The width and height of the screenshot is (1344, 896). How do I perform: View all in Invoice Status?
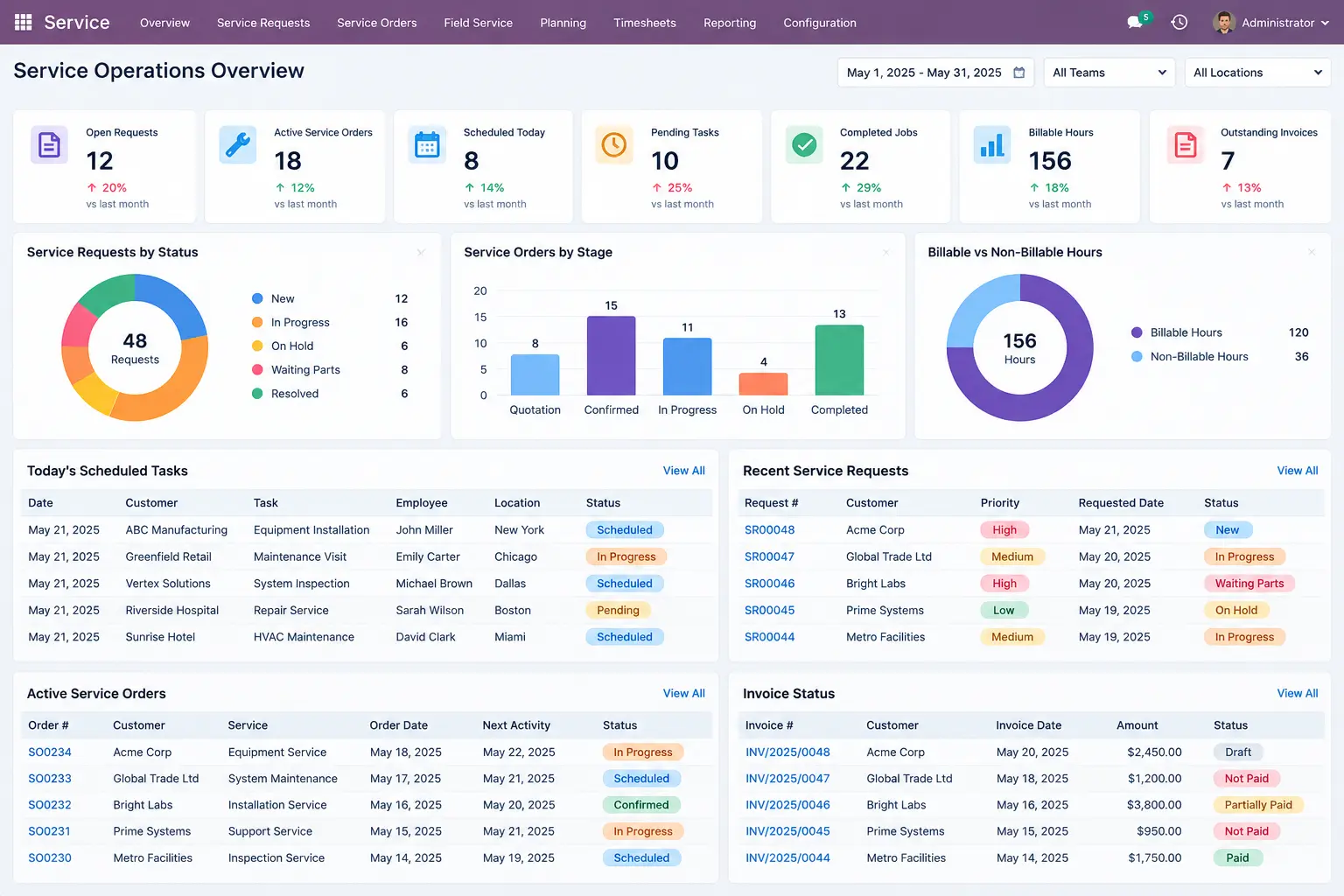(x=1298, y=694)
